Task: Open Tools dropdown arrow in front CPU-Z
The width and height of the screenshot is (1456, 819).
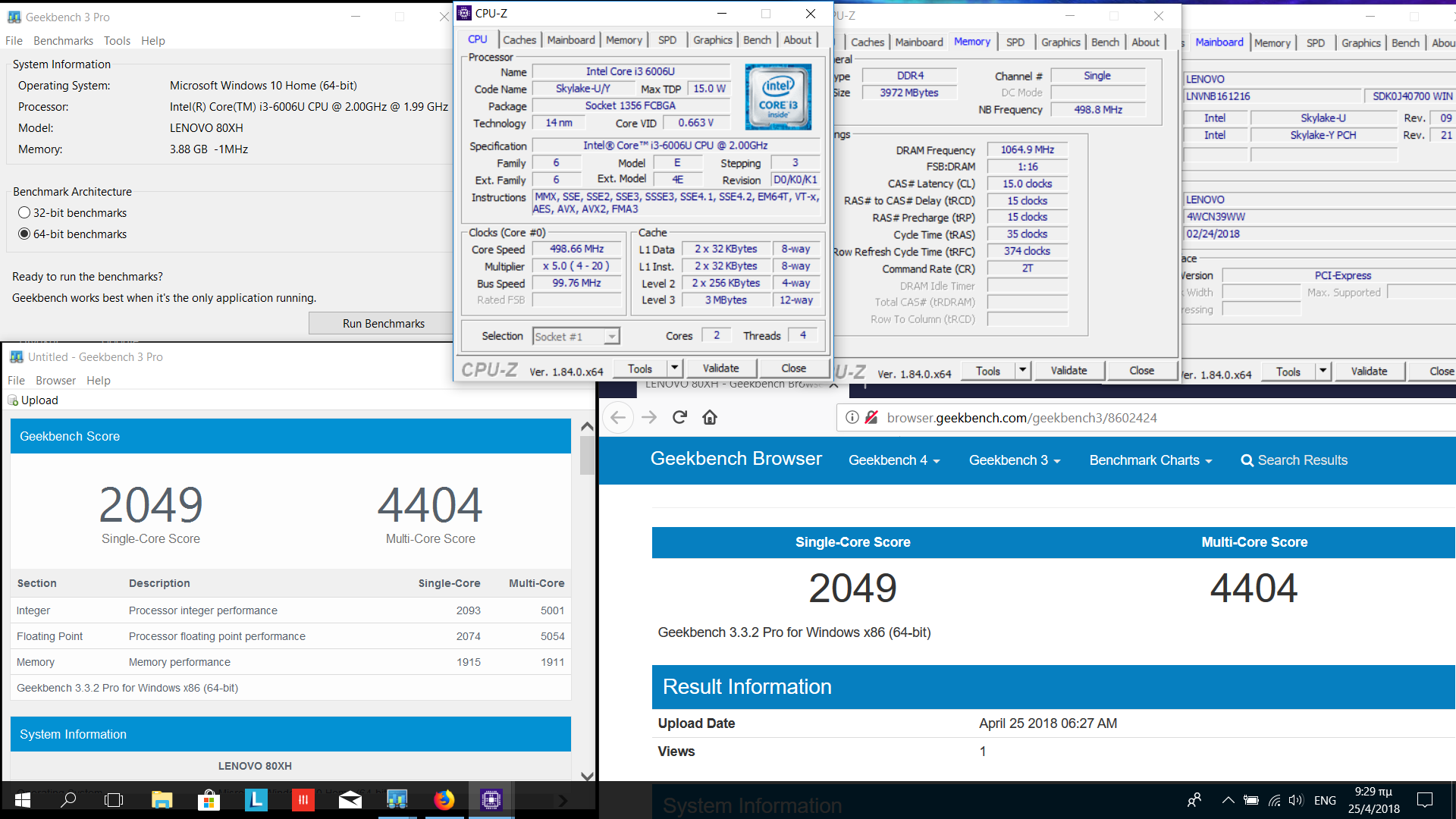Action: [674, 368]
